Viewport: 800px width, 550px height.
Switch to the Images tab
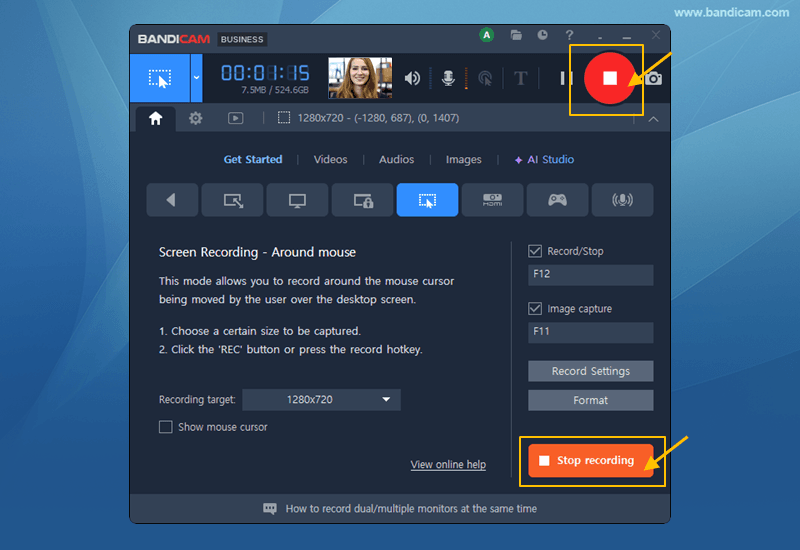pos(463,160)
